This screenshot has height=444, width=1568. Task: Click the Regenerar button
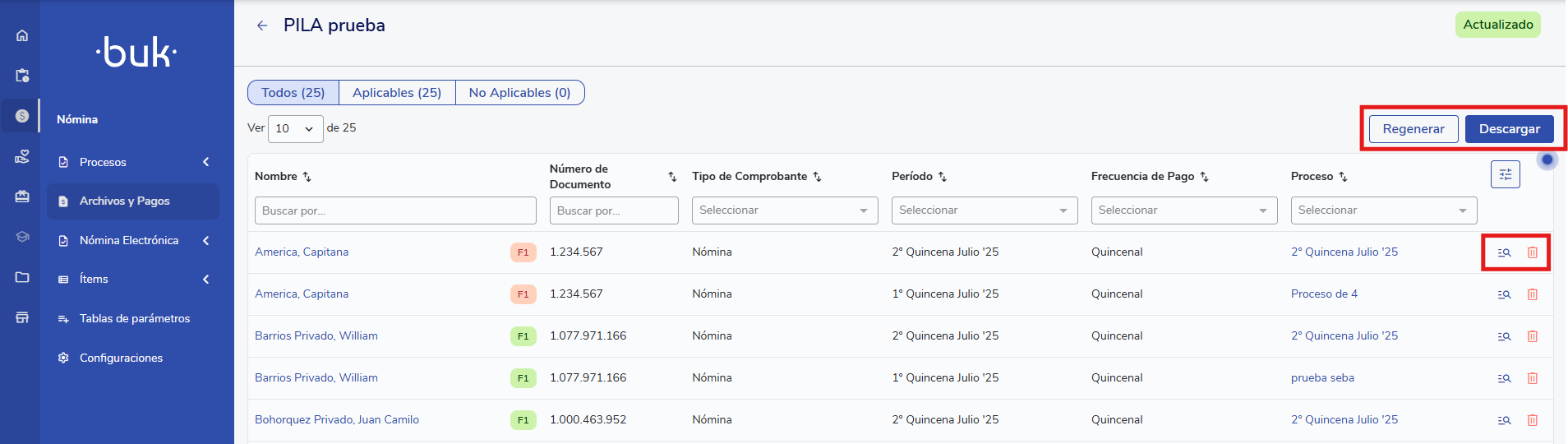(1413, 129)
